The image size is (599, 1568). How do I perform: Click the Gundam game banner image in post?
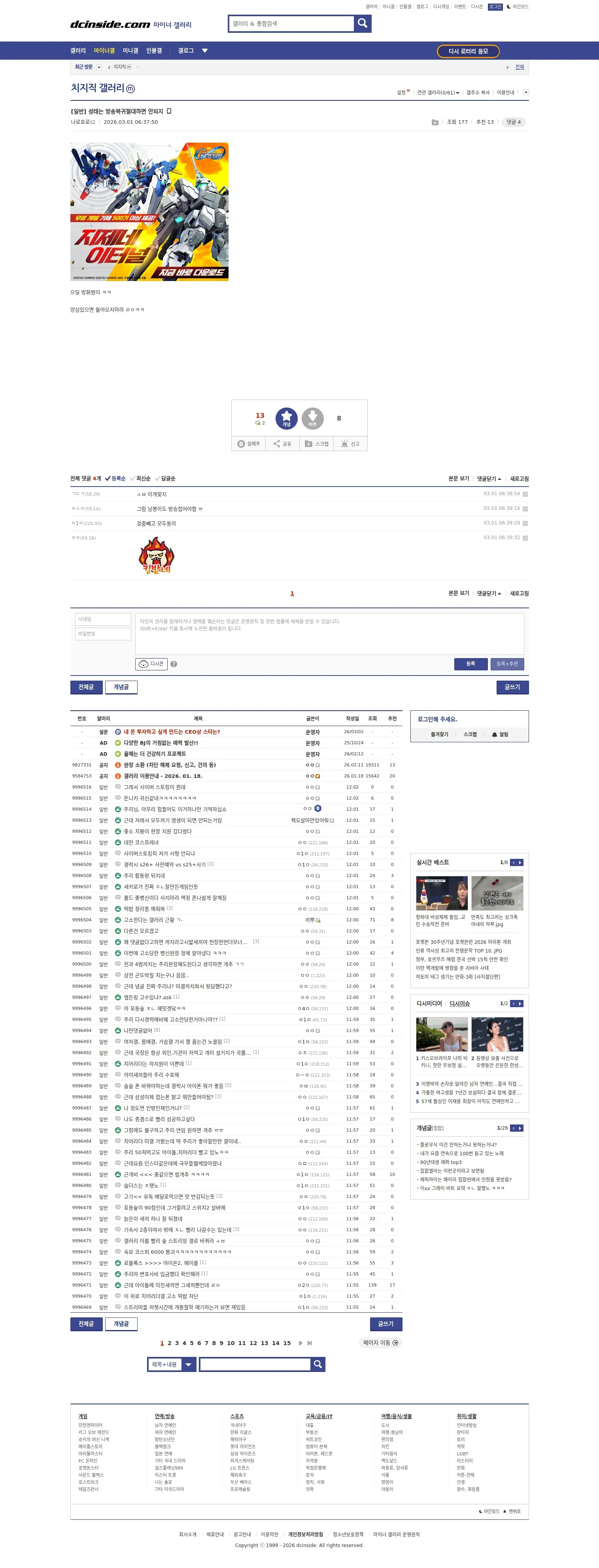point(149,212)
